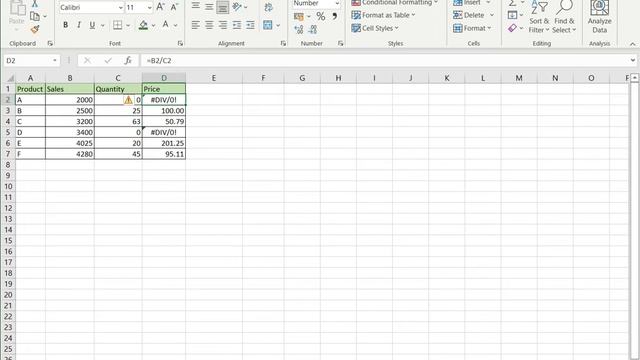Click Decrease Decimal icon
The width and height of the screenshot is (640, 360).
point(313,29)
